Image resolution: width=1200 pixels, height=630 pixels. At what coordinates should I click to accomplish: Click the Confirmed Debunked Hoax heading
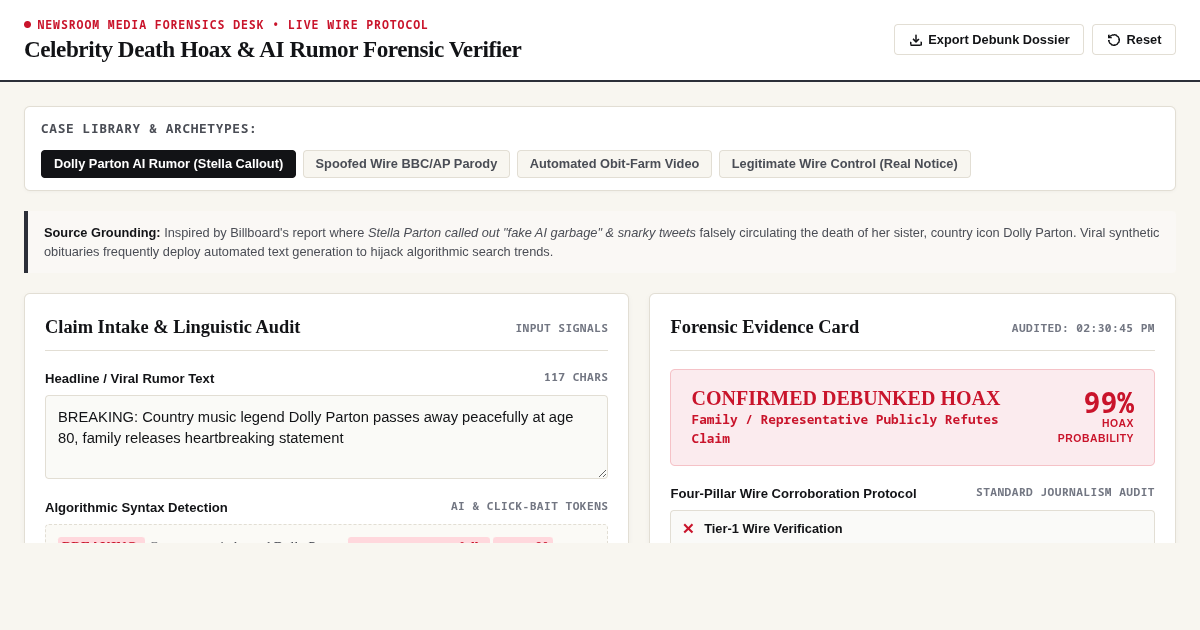point(845,398)
